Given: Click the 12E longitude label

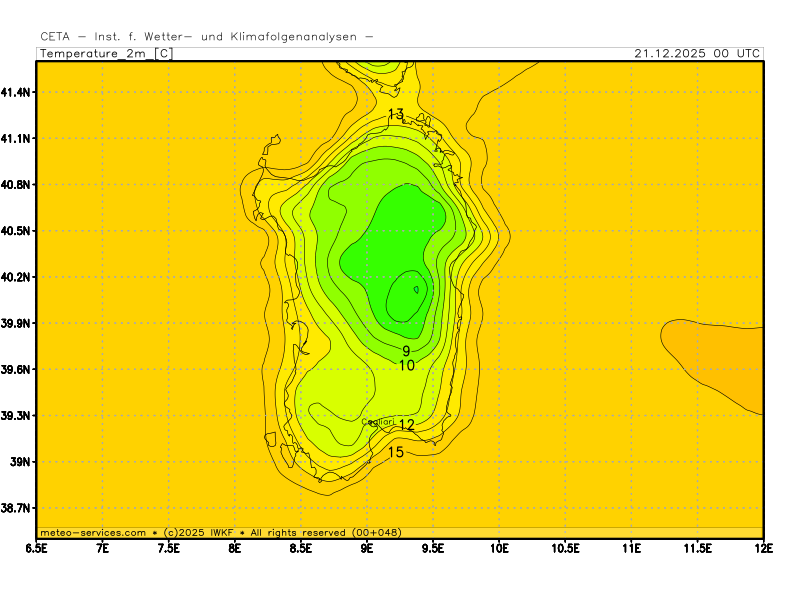Looking at the screenshot, I should (x=763, y=548).
